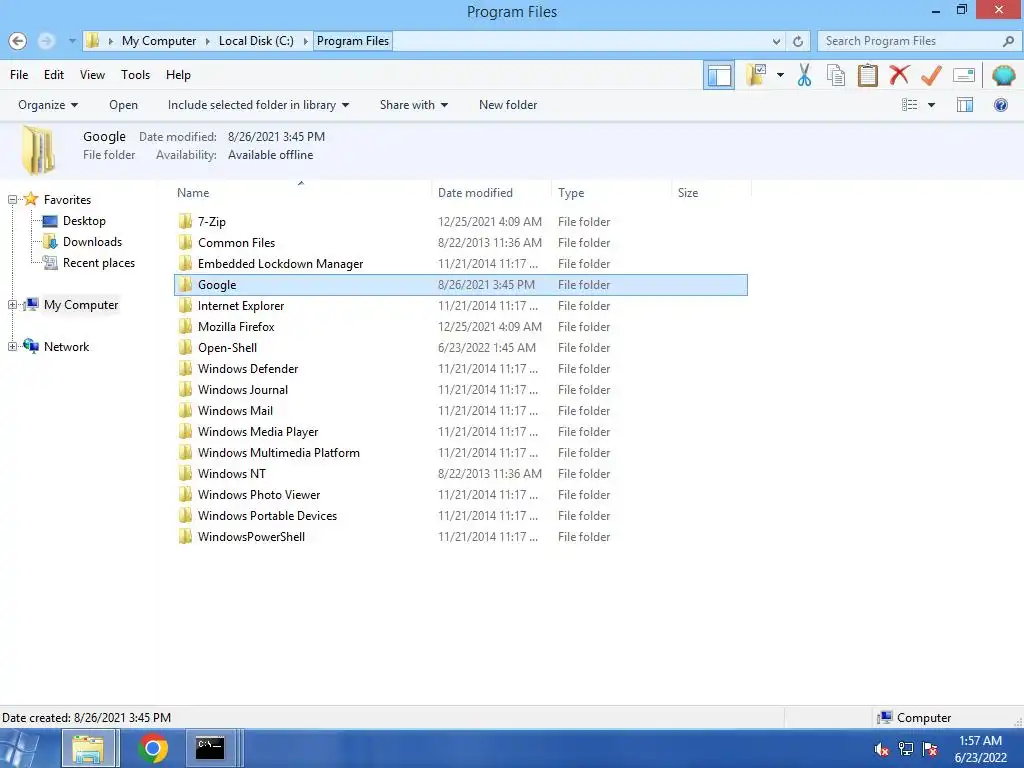Create a folder with New folder button
Viewport: 1024px width, 768px height.
coord(507,105)
